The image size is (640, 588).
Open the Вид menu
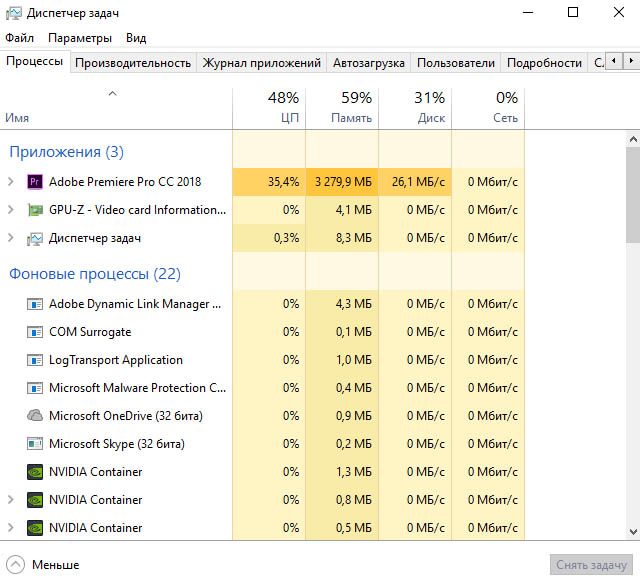pyautogui.click(x=136, y=38)
